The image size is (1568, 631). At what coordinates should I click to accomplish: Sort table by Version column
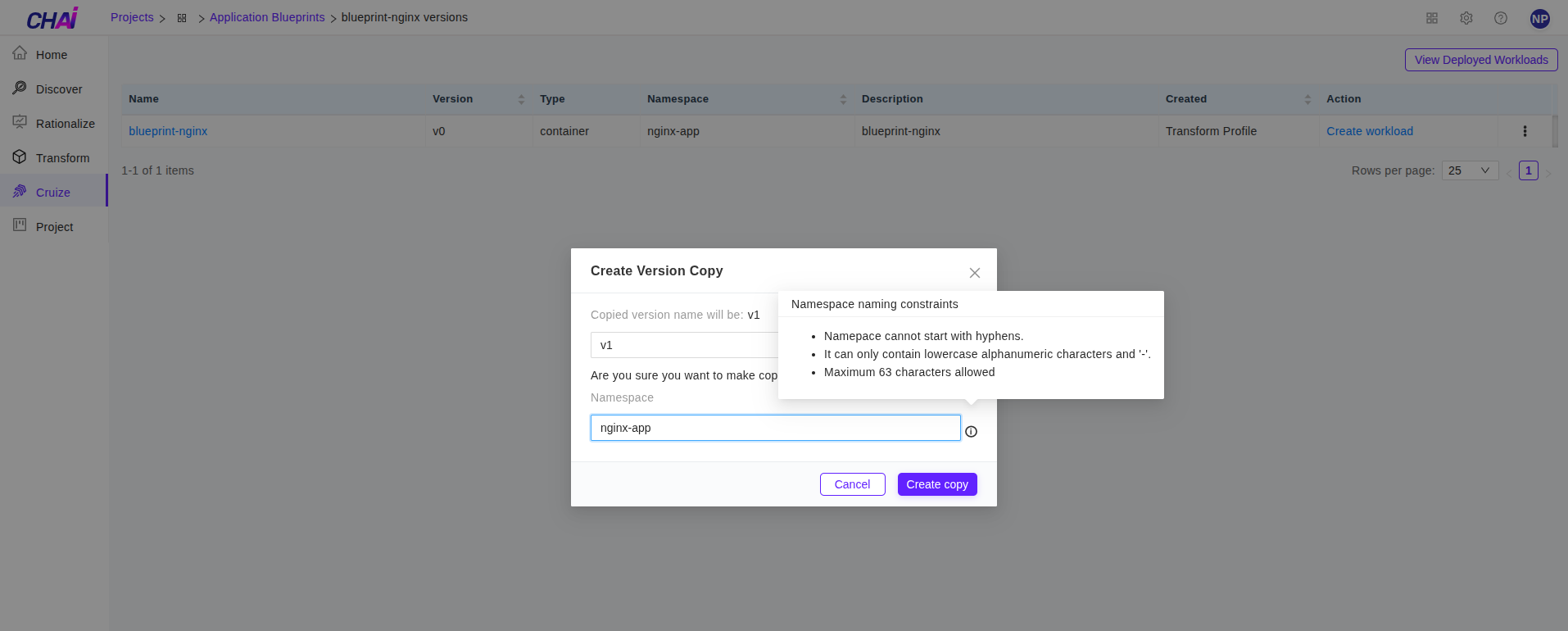point(521,99)
